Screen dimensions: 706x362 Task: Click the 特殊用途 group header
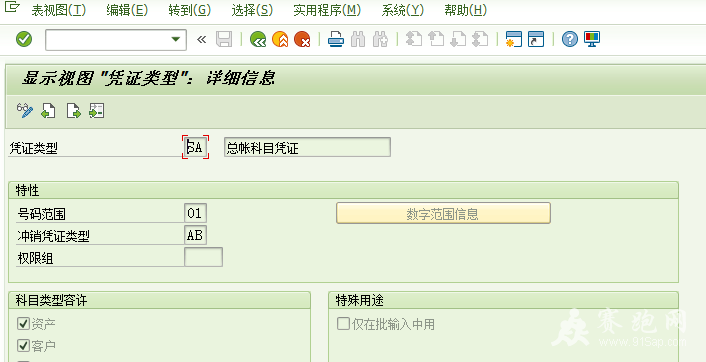coord(359,300)
